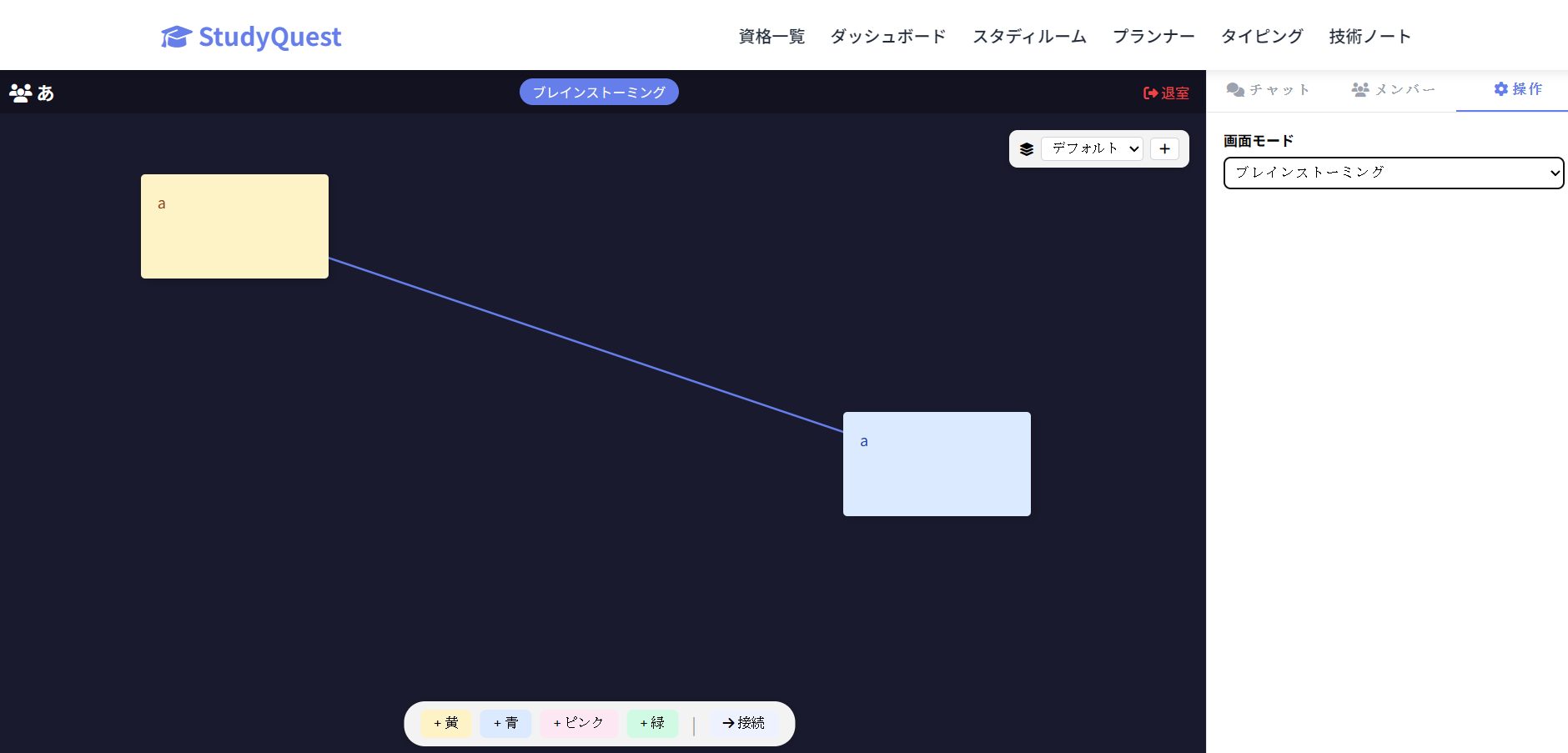Switch to the メンバー tab

click(x=1394, y=89)
